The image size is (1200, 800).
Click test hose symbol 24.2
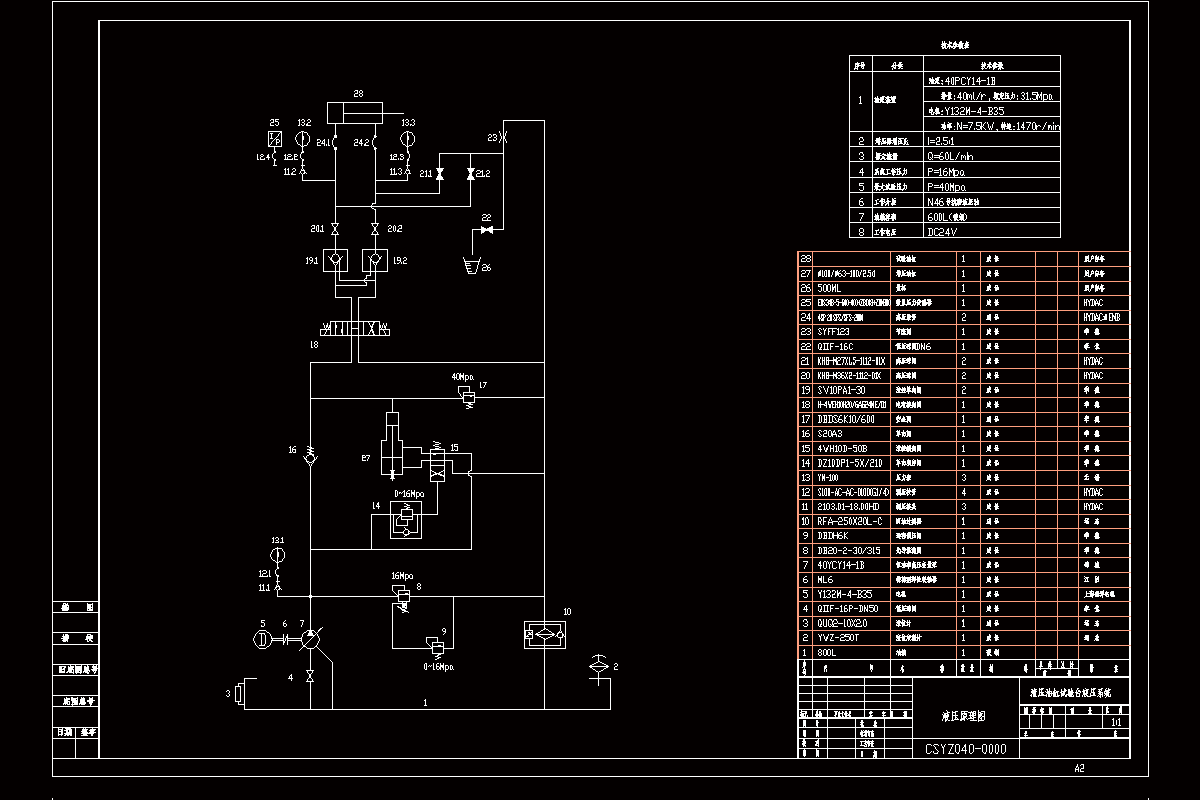(x=374, y=143)
